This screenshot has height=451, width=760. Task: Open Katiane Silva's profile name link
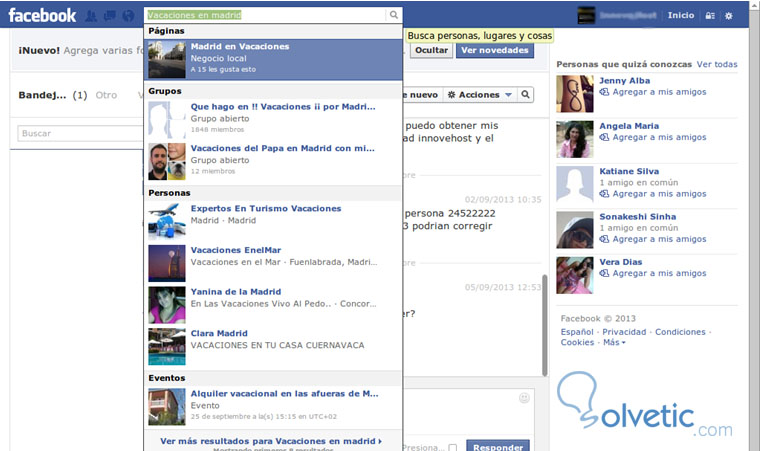629,171
